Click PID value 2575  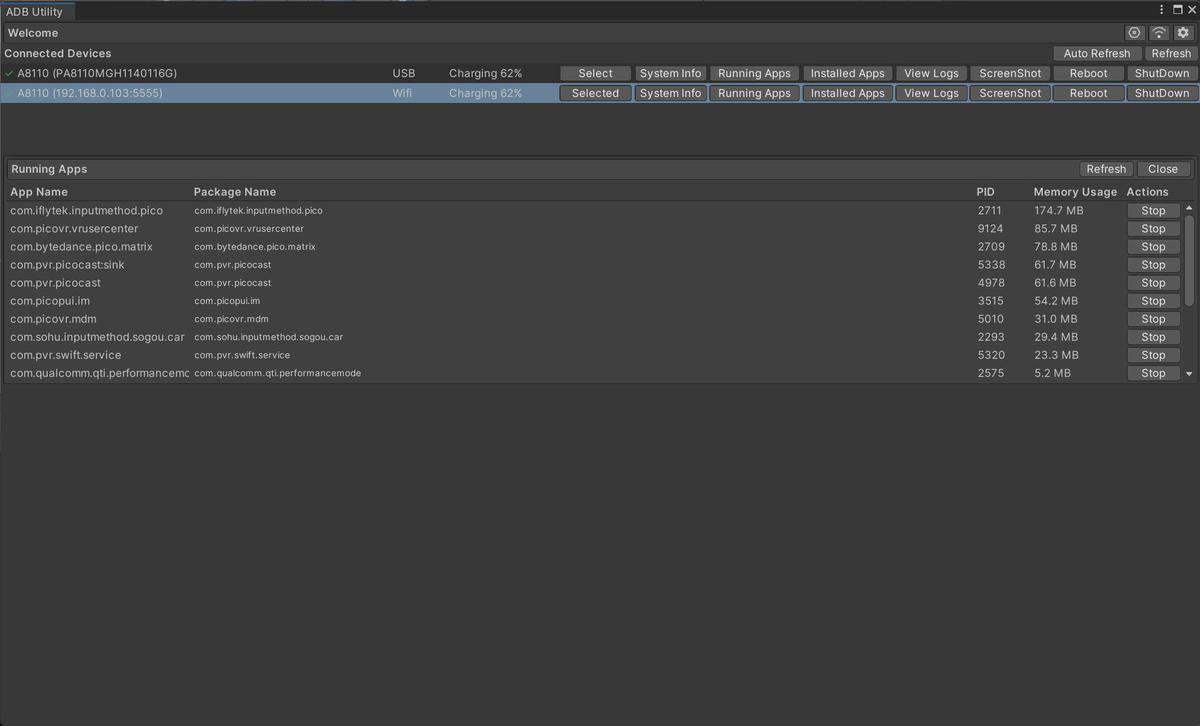[991, 373]
